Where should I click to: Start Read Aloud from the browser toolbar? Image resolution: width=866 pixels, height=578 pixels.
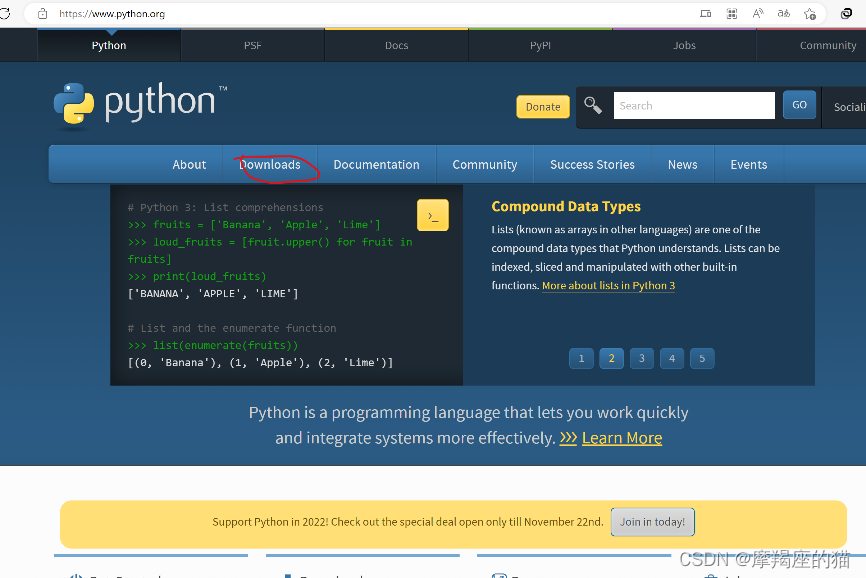tap(759, 13)
